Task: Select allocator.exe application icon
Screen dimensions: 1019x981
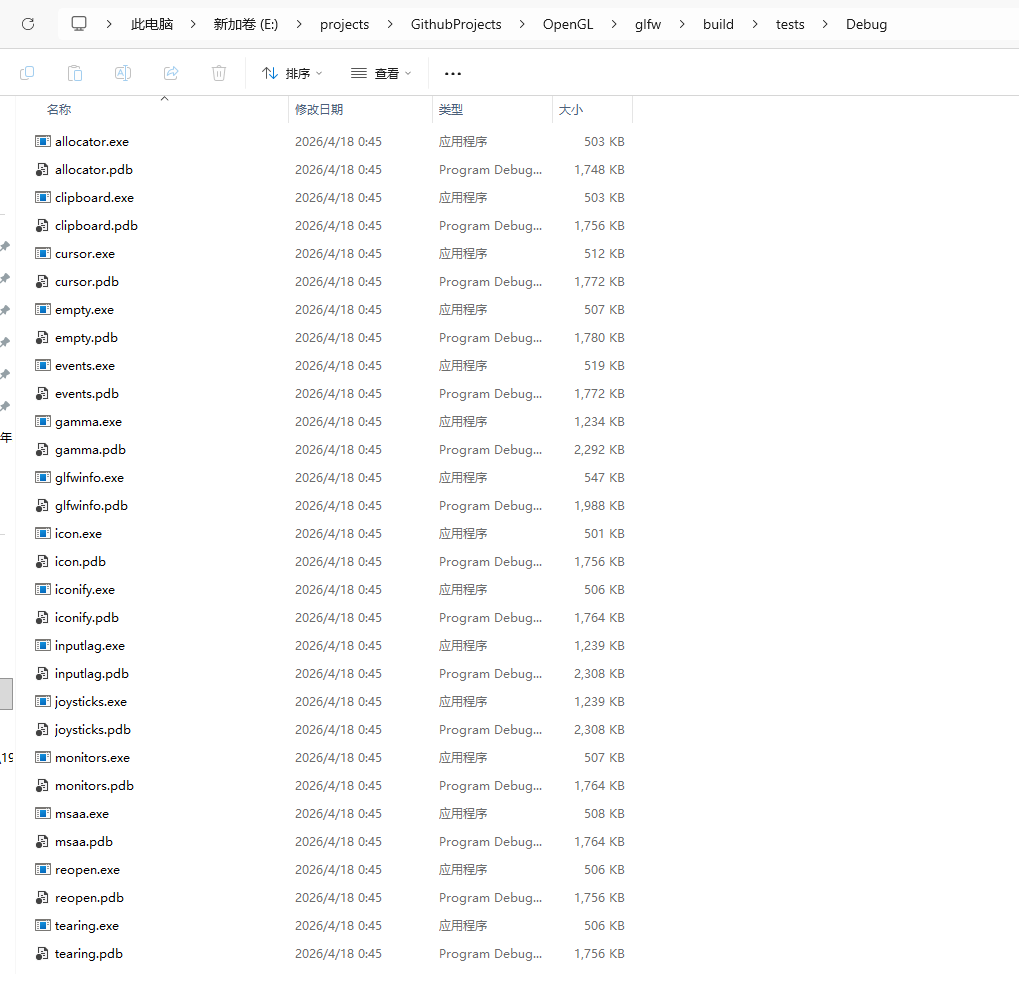Action: [43, 142]
